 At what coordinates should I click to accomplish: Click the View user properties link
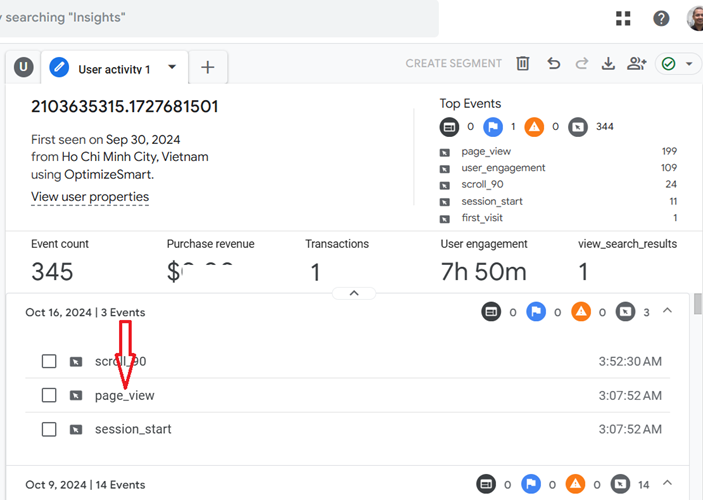[x=90, y=197]
